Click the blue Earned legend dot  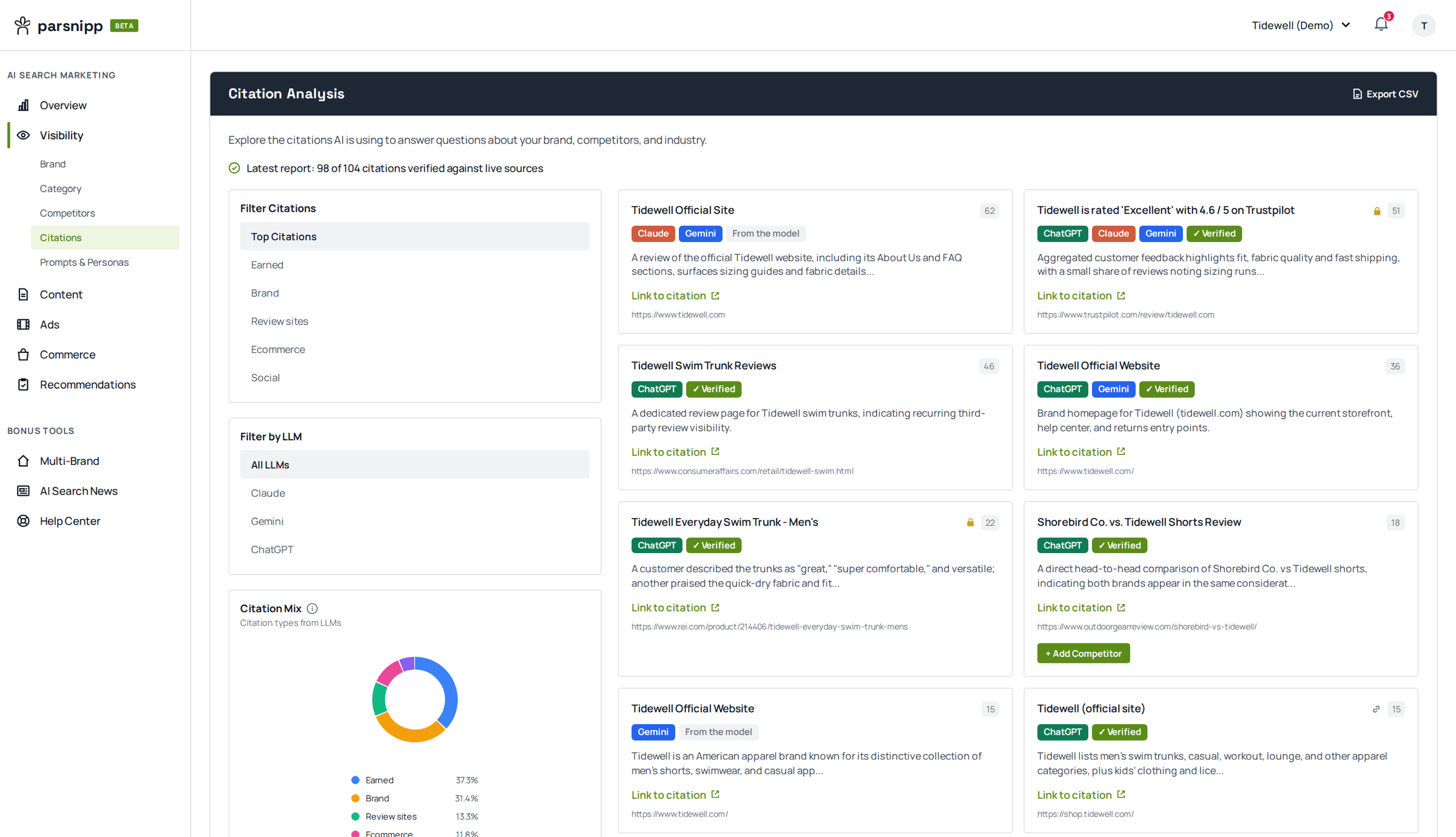coord(356,780)
